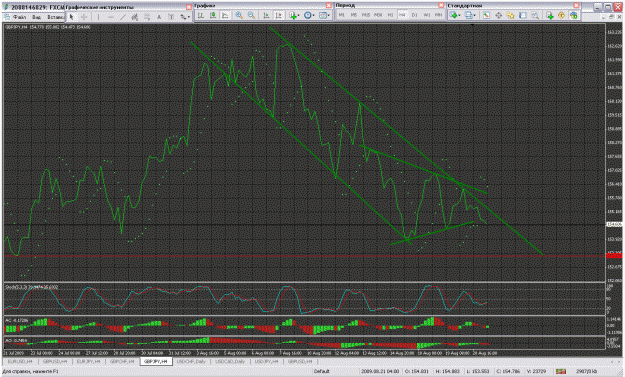Toggle chart auto scroll
The image size is (625, 377).
[266, 15]
